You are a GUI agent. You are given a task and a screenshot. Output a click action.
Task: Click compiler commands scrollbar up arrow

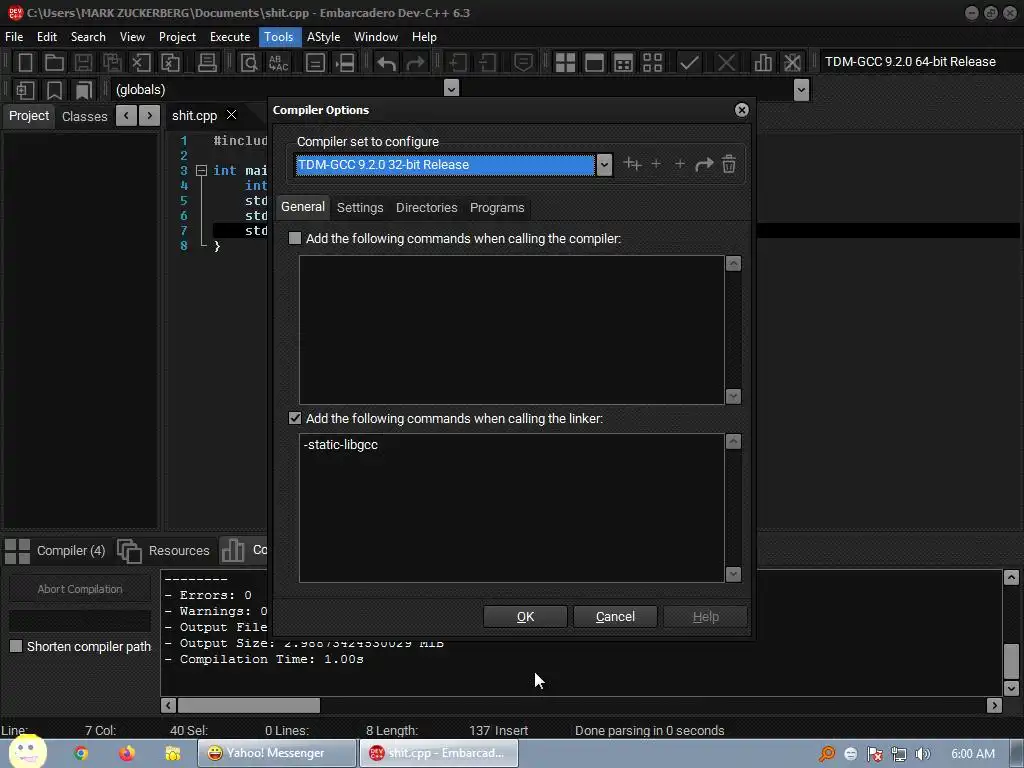pos(733,263)
